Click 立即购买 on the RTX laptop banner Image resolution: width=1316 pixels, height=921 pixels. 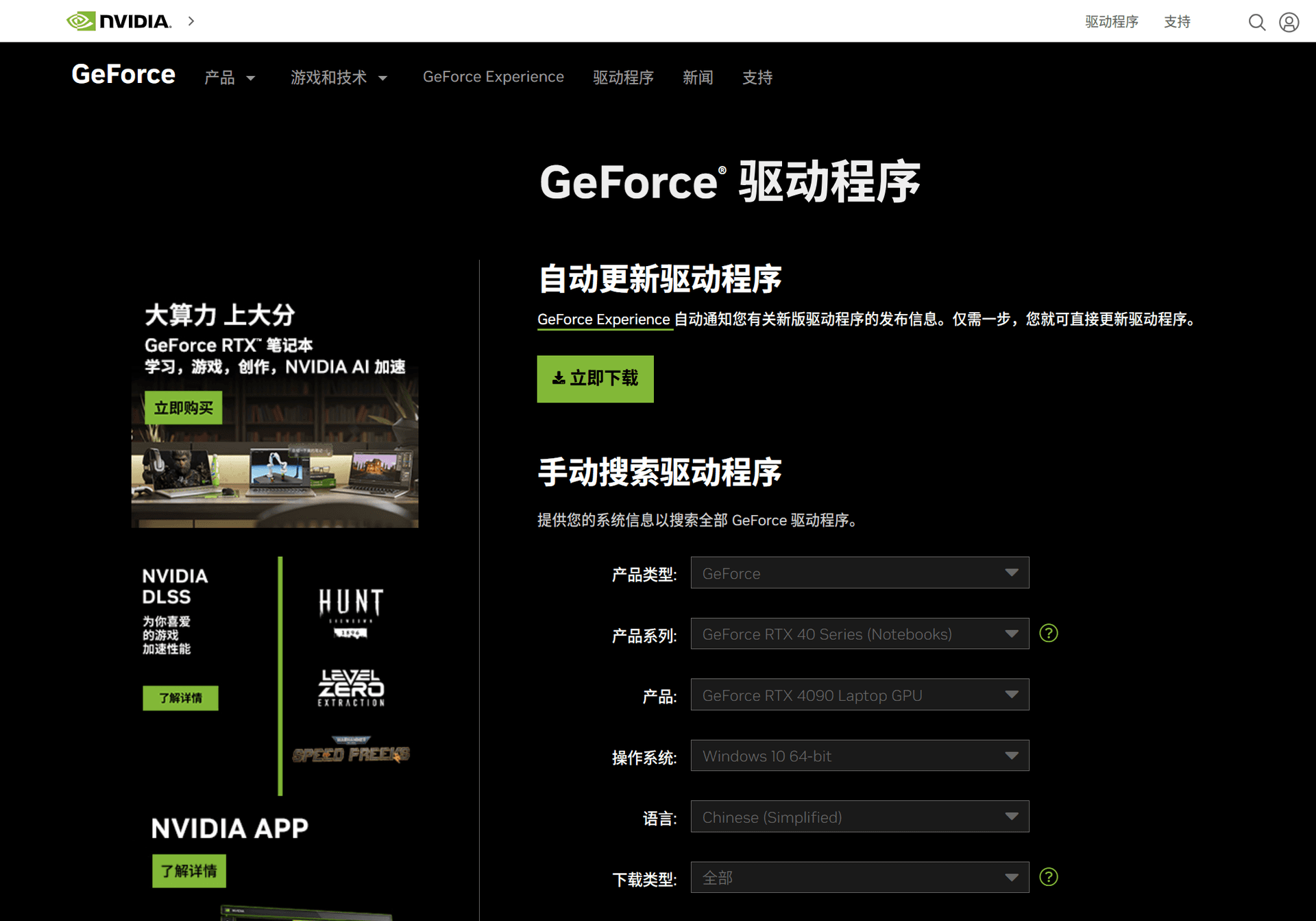(x=182, y=407)
